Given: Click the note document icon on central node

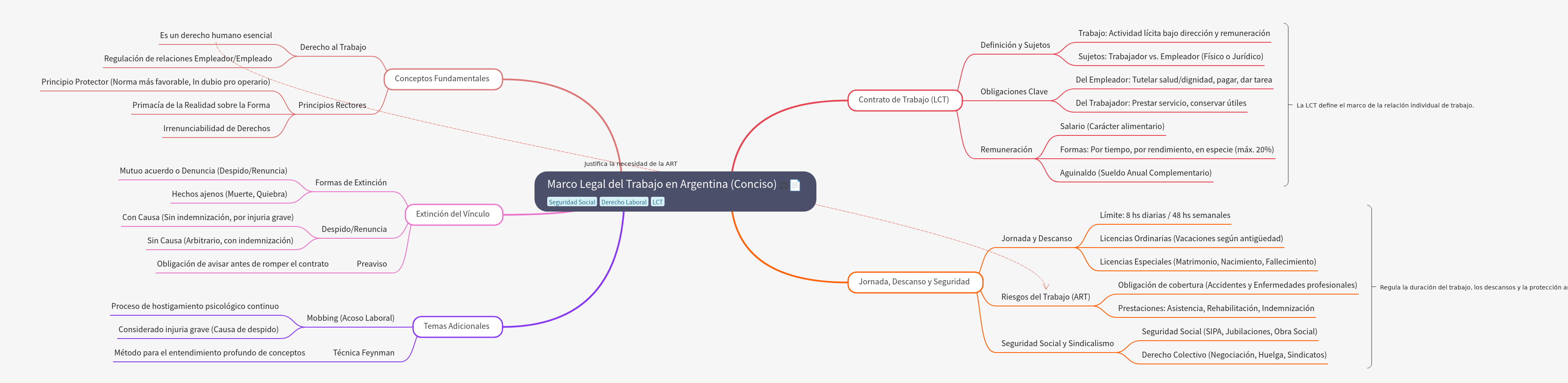Looking at the screenshot, I should [x=794, y=185].
